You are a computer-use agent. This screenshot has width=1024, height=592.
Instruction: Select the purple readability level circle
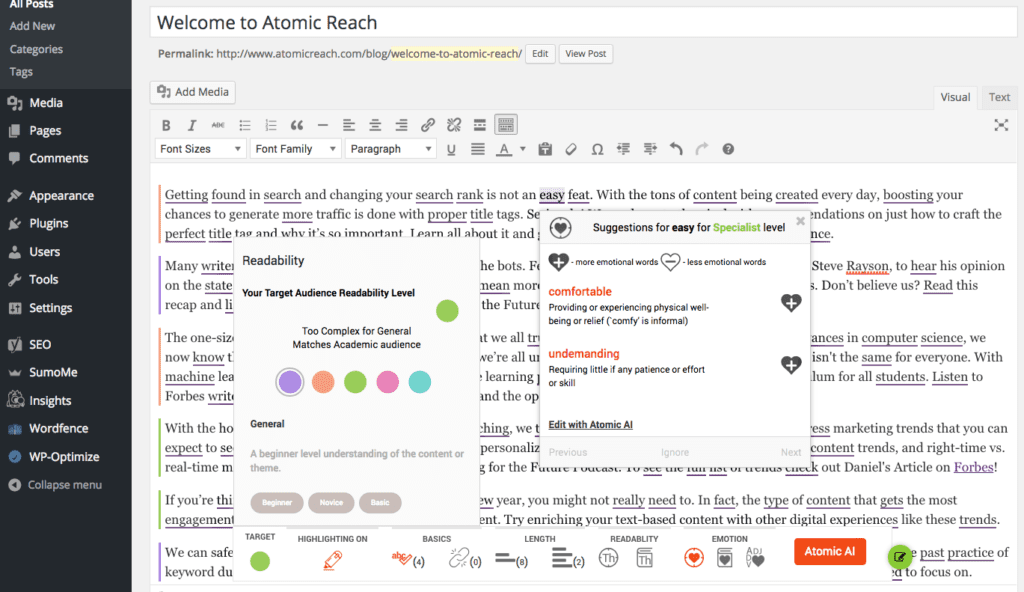click(x=290, y=381)
